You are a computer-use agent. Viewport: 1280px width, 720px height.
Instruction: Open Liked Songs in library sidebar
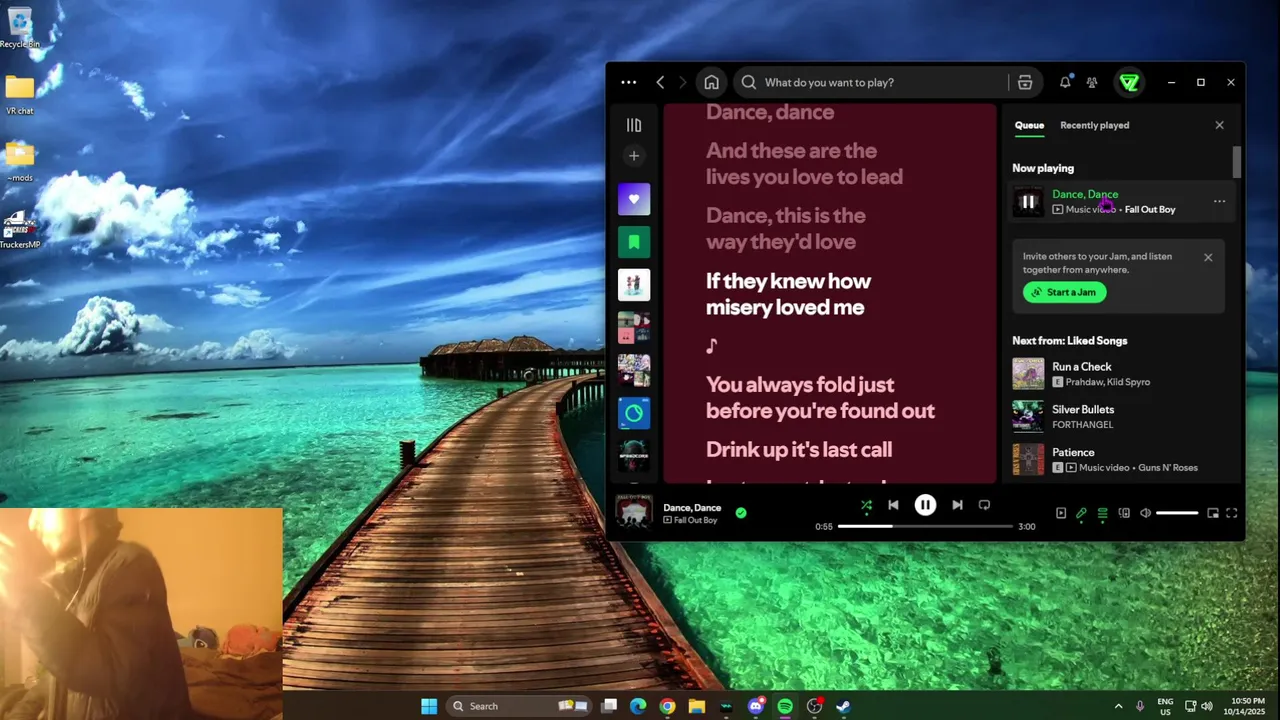tap(634, 199)
